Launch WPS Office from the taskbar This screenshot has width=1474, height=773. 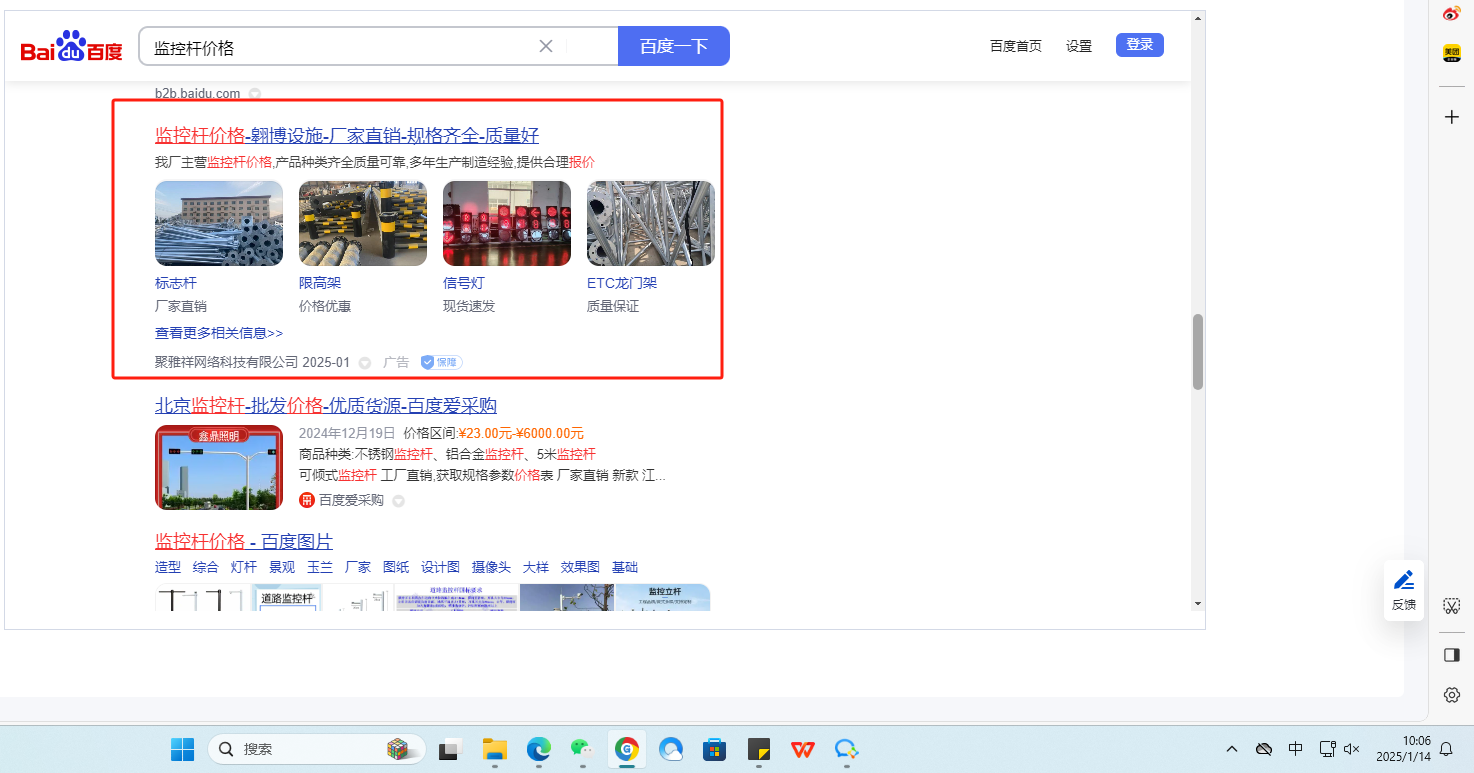pos(802,749)
